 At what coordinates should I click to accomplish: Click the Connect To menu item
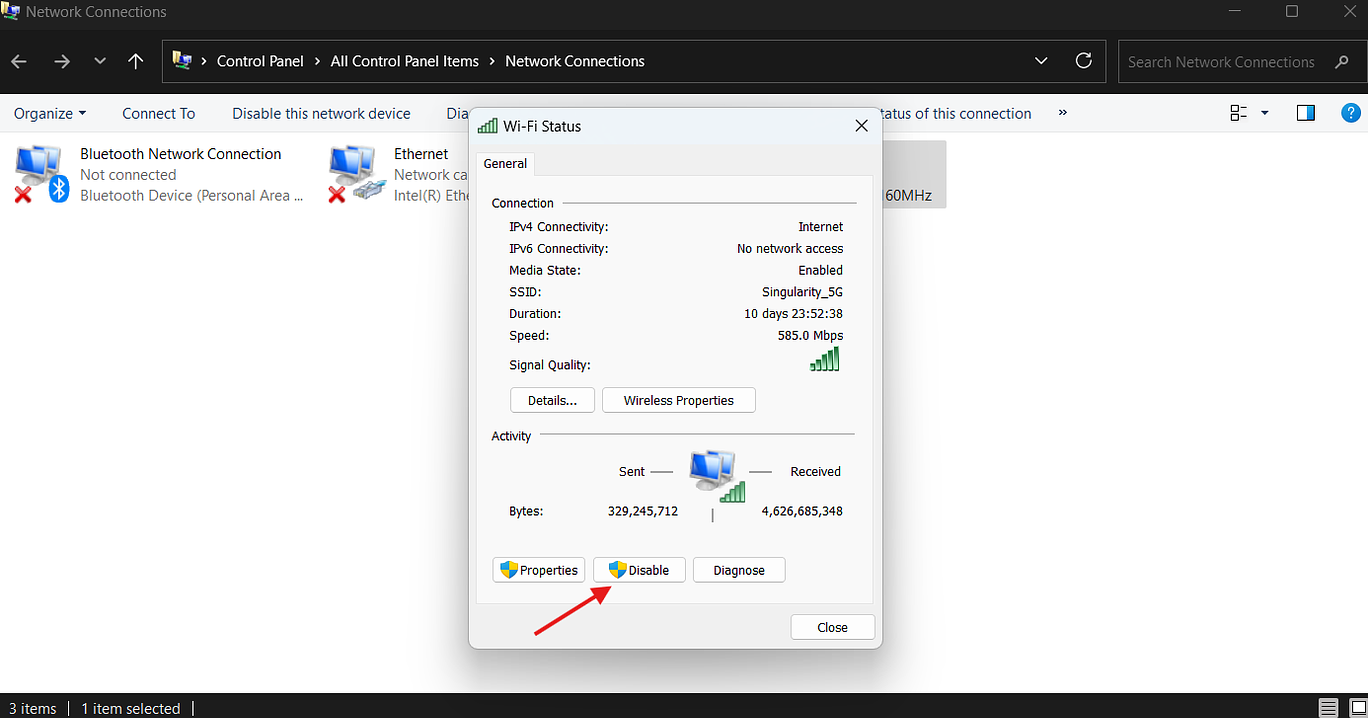[158, 113]
